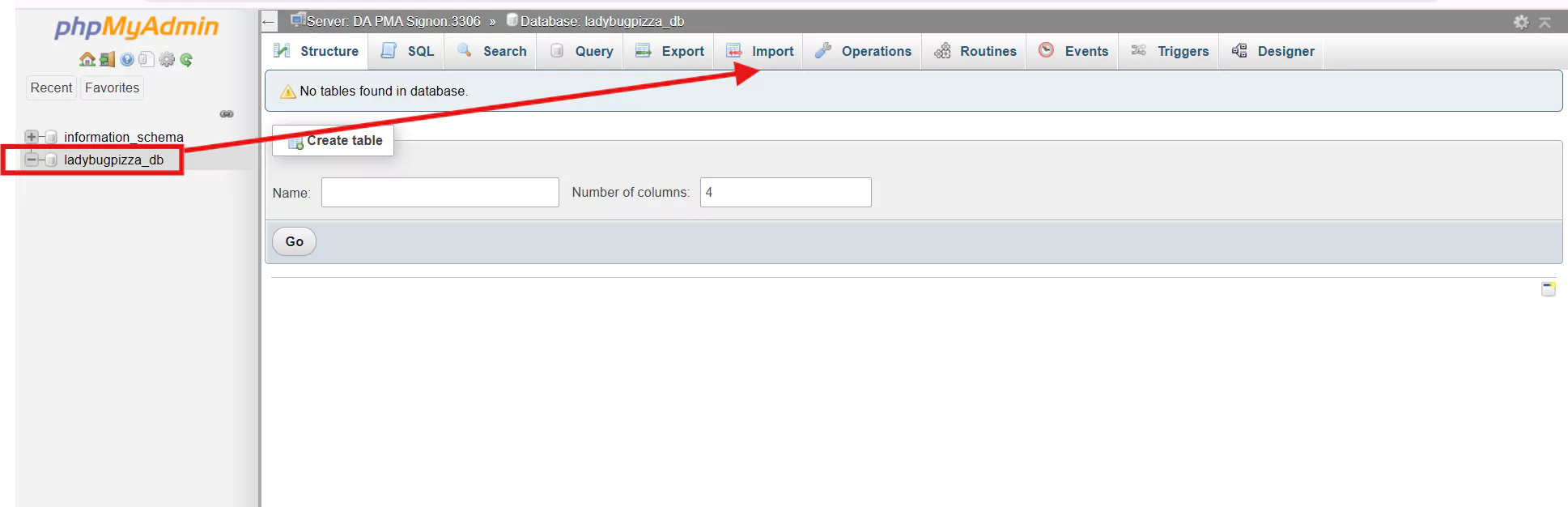
Task: Reload the navigation panel green arrow
Action: (x=186, y=59)
